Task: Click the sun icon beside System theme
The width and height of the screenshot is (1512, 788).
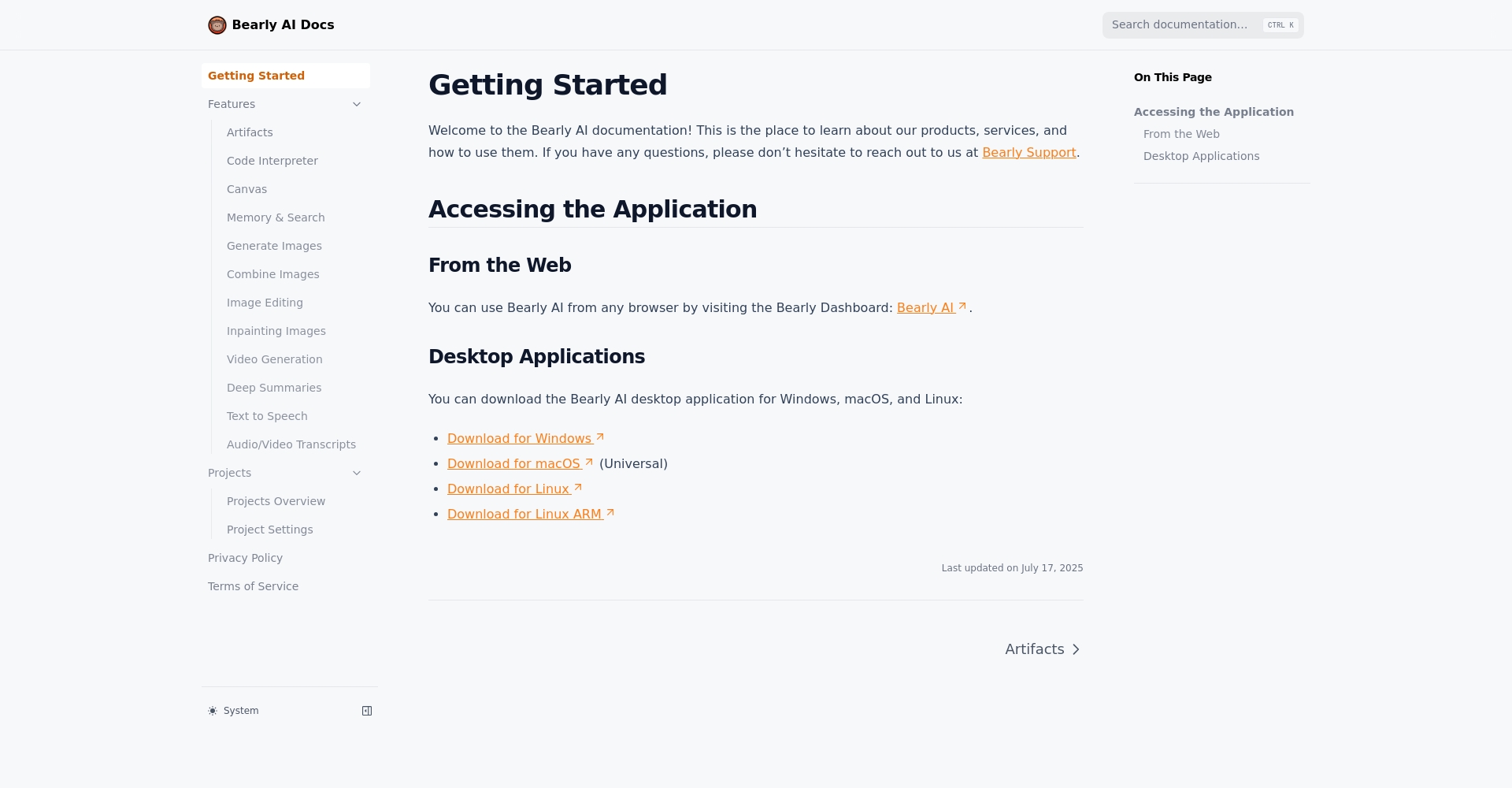Action: 213,711
